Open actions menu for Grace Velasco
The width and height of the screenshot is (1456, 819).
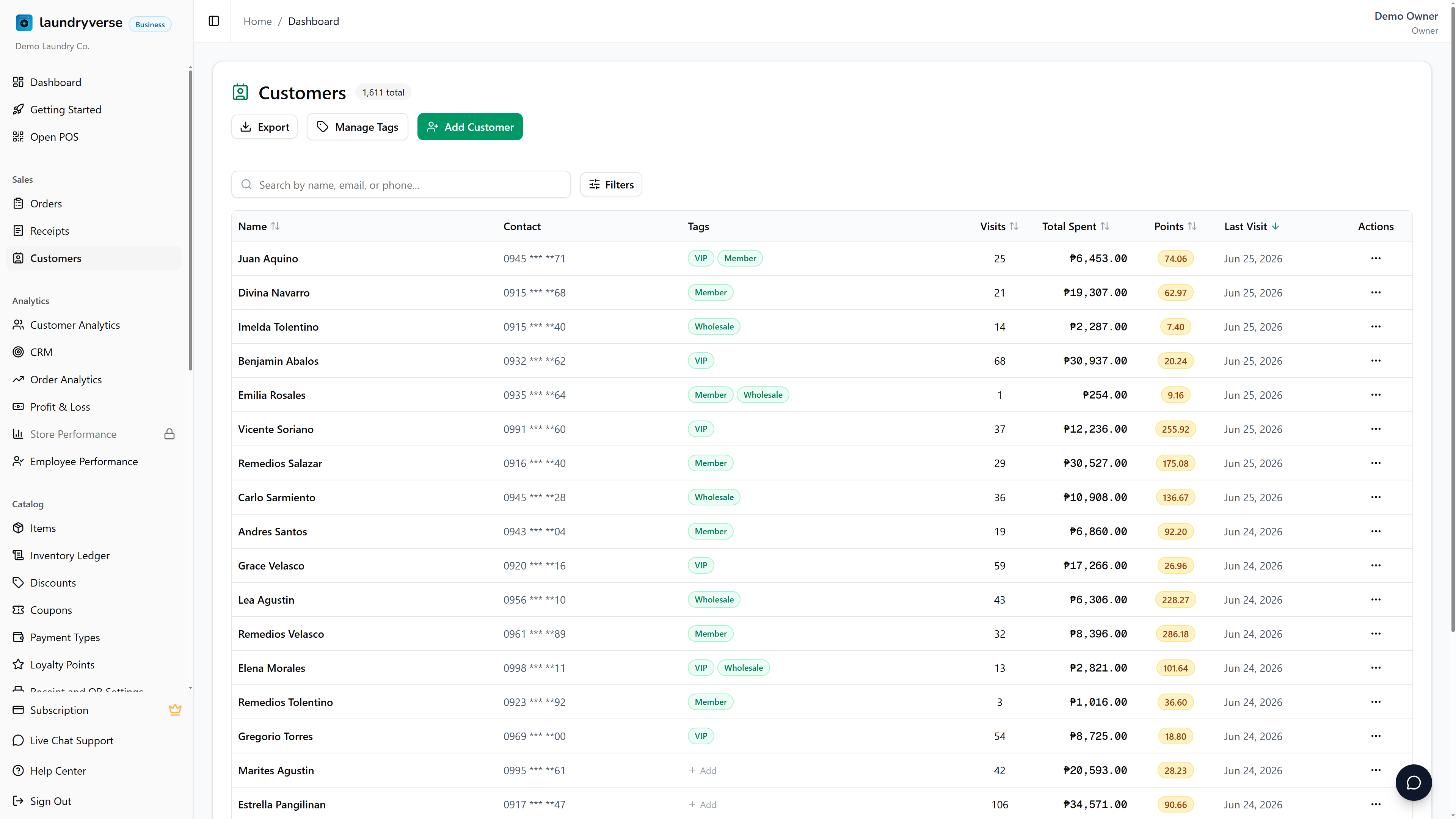[x=1376, y=565]
